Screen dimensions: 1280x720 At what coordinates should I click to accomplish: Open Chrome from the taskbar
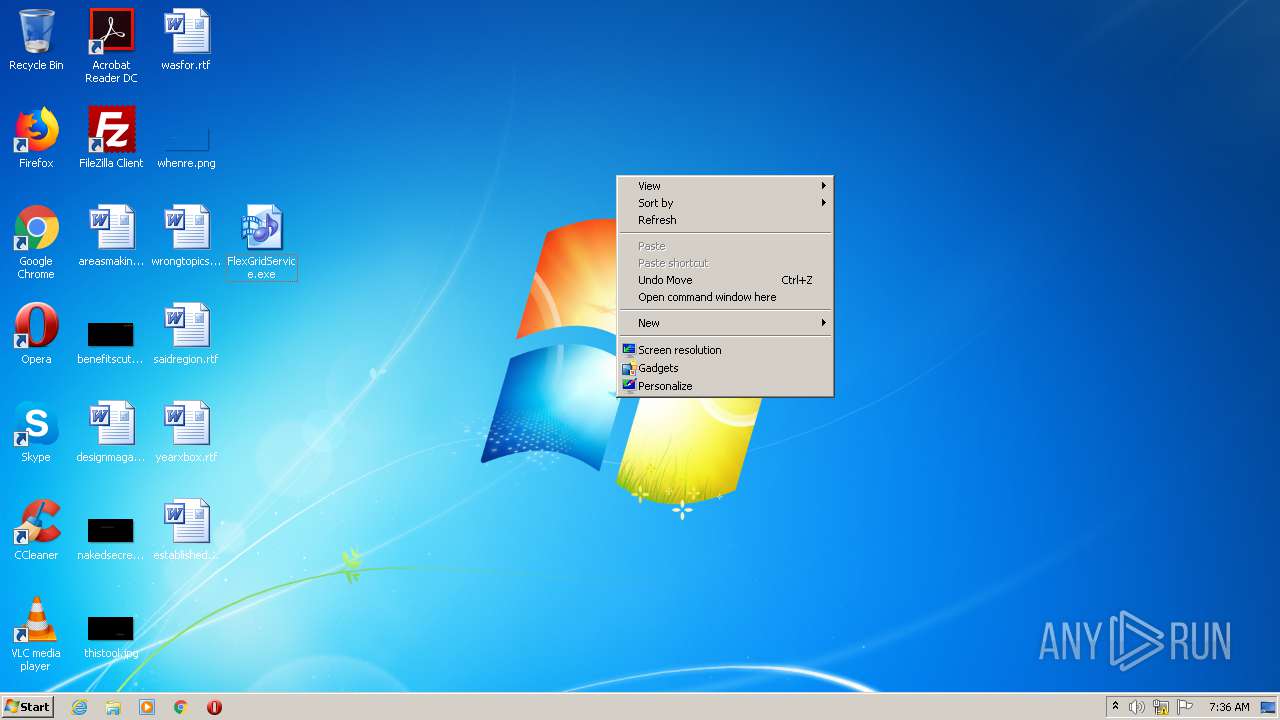pyautogui.click(x=181, y=707)
